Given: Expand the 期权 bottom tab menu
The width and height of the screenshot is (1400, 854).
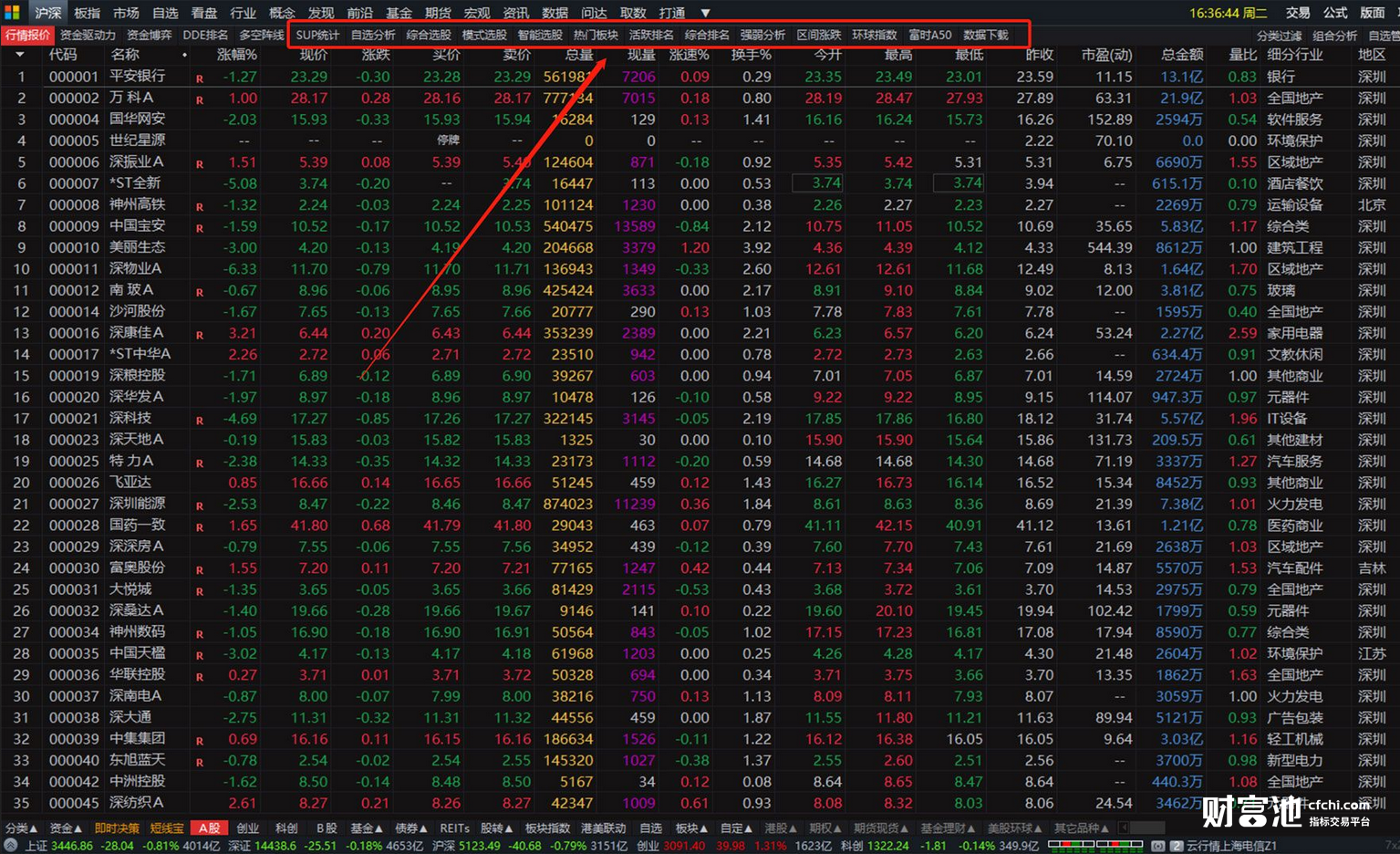Looking at the screenshot, I should 825,828.
